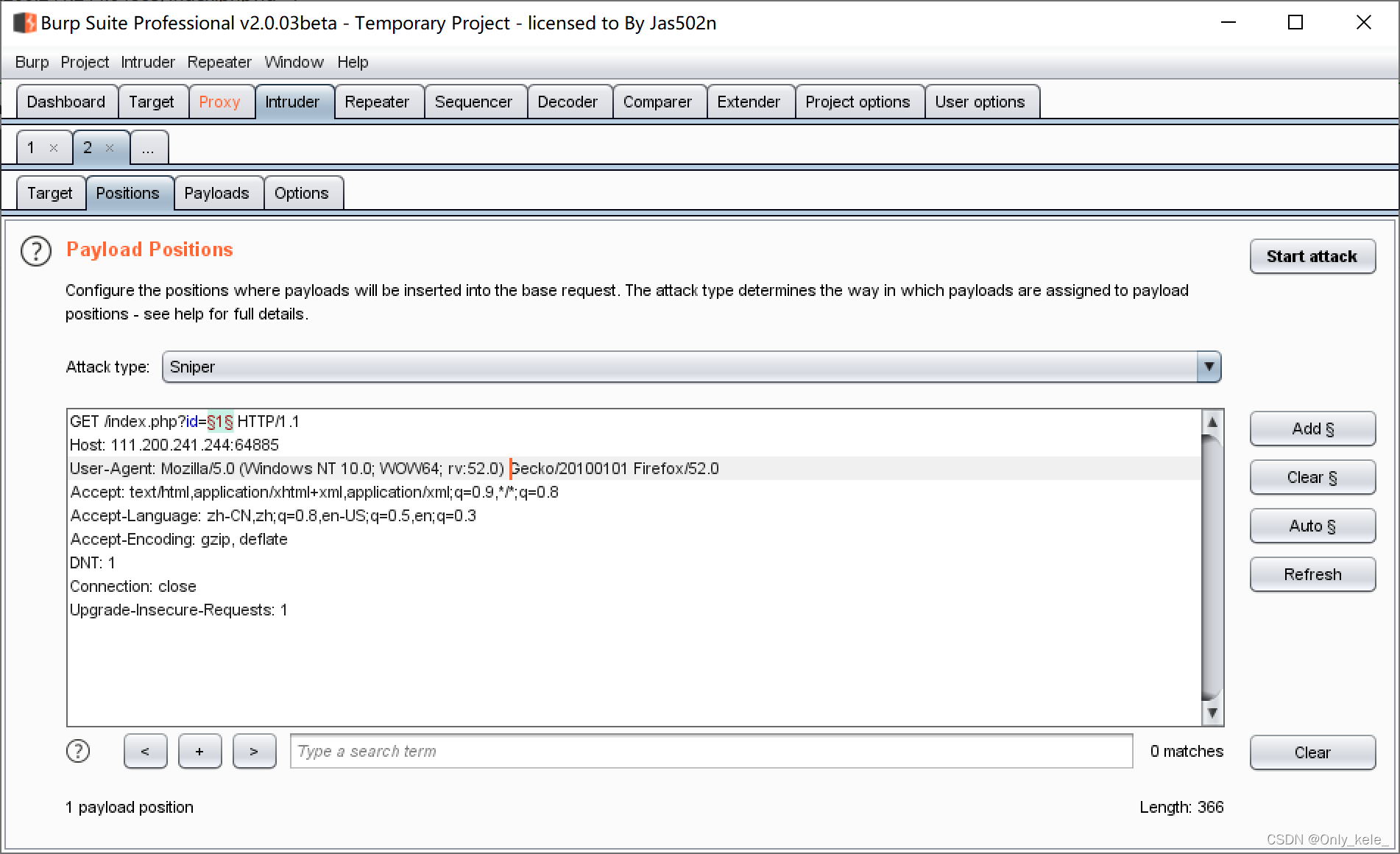Open the Intruder menu
1400x854 pixels.
[x=148, y=63]
